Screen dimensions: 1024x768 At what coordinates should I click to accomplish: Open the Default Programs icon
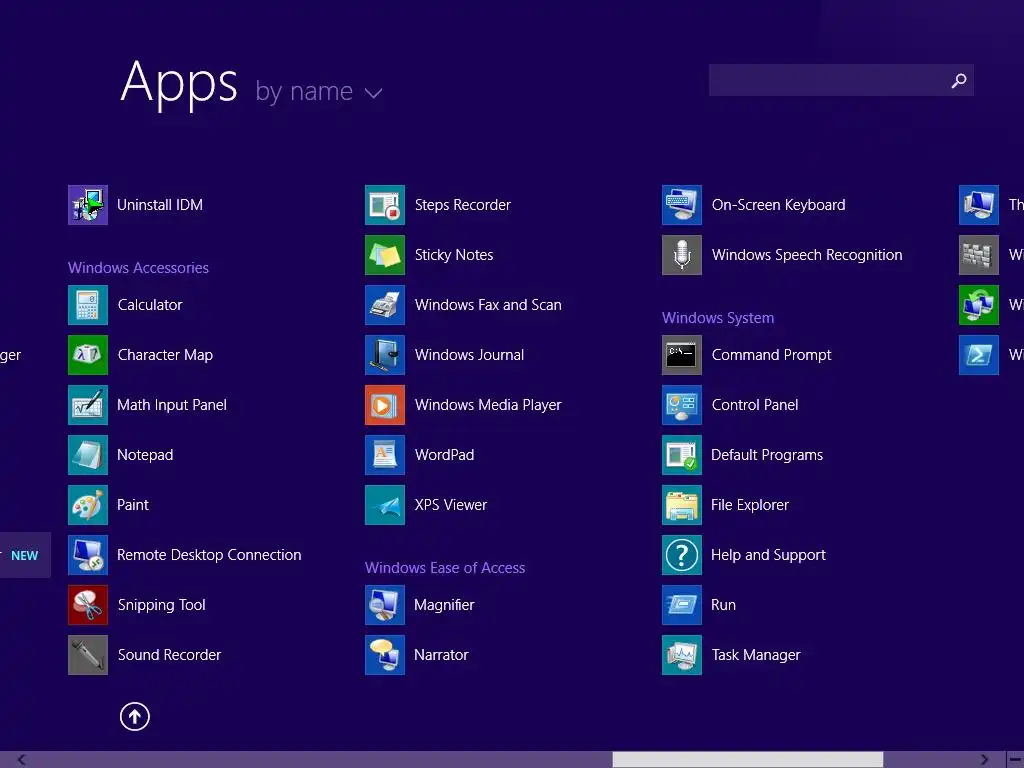pyautogui.click(x=682, y=455)
